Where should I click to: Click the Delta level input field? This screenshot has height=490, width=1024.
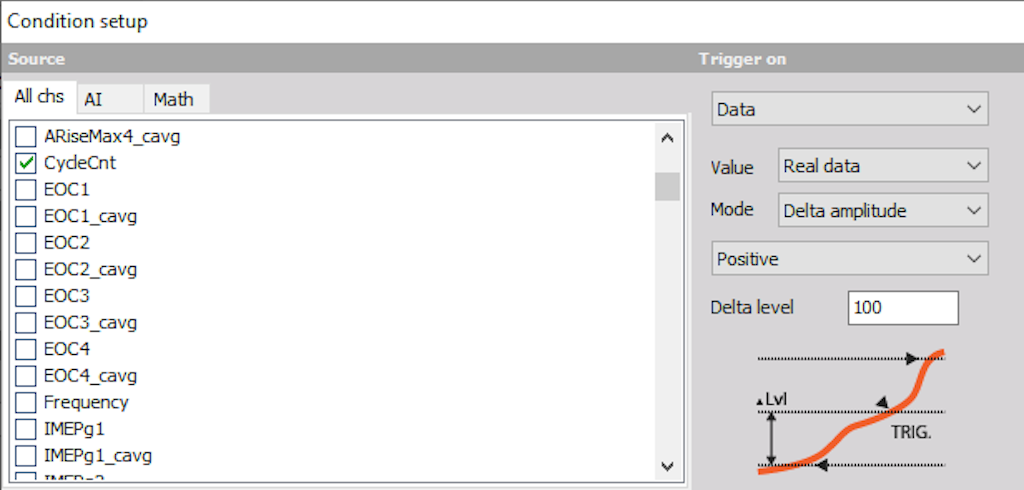[x=903, y=308]
